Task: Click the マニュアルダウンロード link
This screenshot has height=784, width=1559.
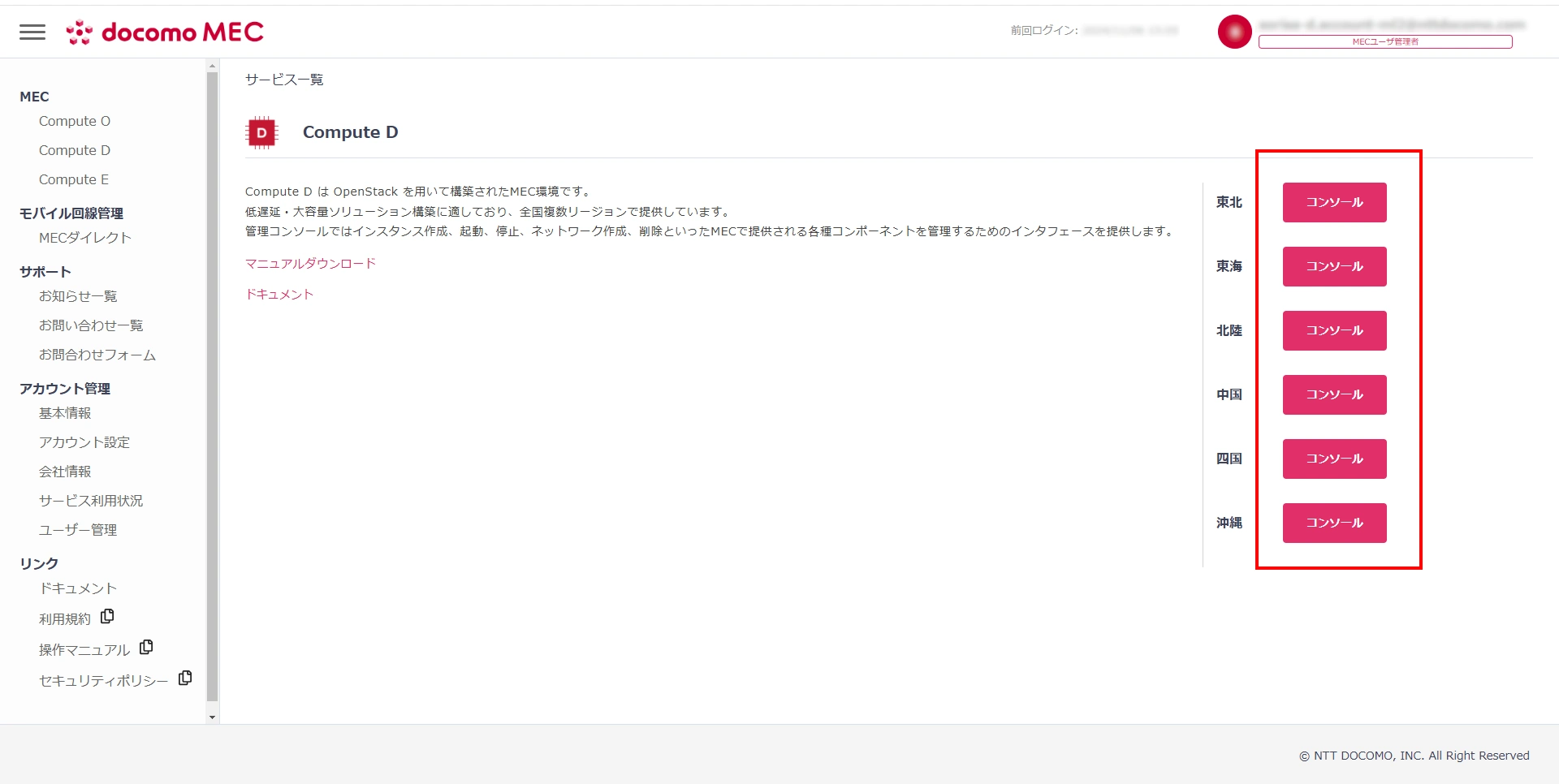Action: click(310, 264)
